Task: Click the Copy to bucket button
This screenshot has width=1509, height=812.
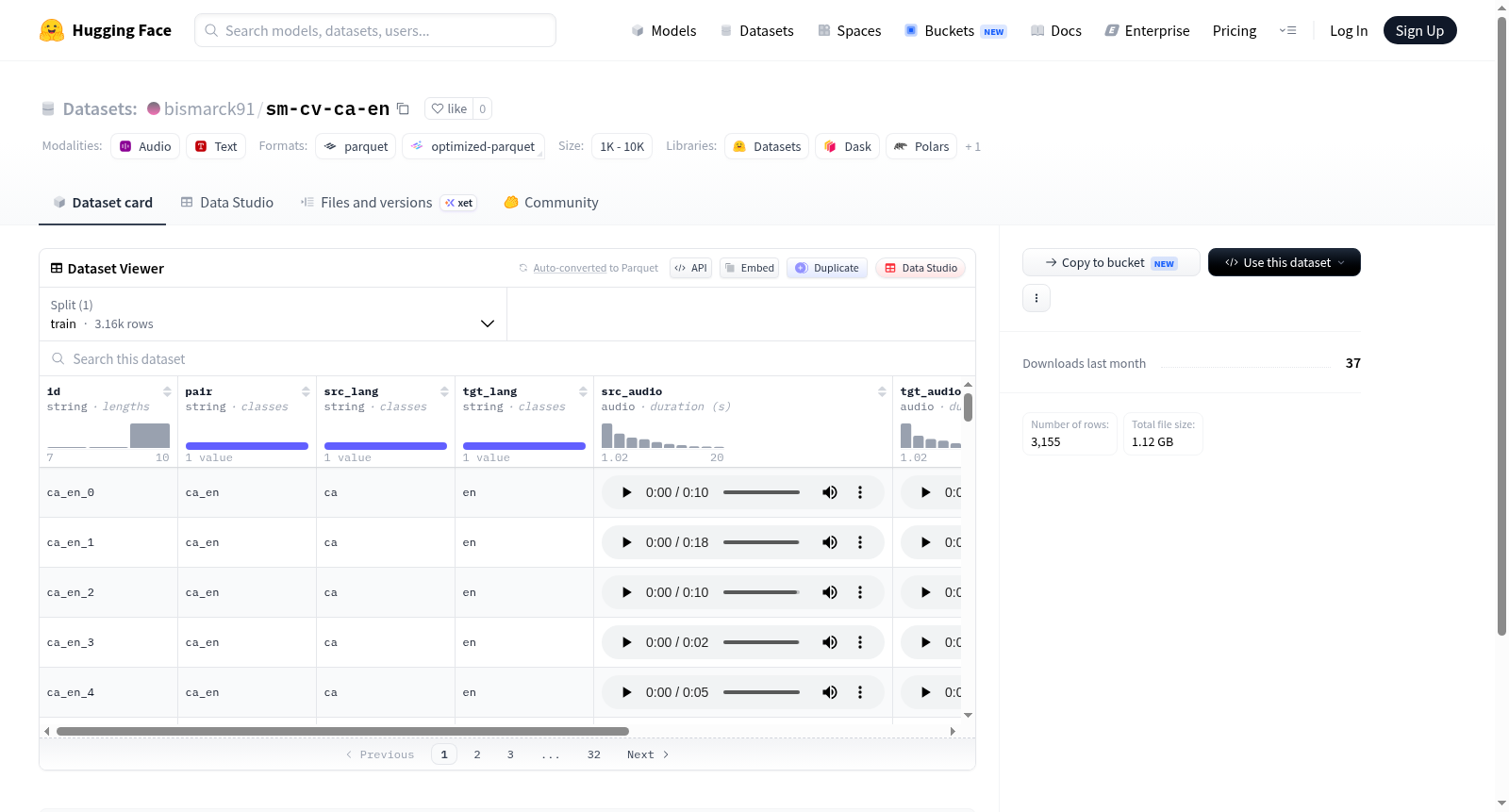Action: (x=1111, y=262)
